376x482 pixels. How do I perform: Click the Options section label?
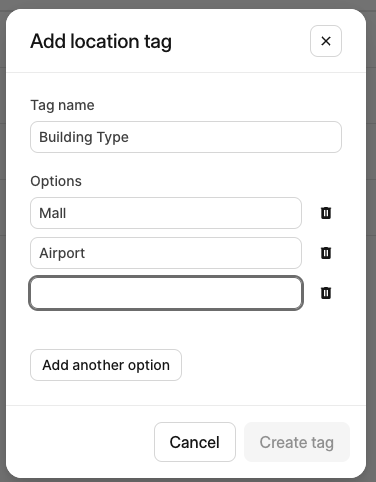click(56, 181)
